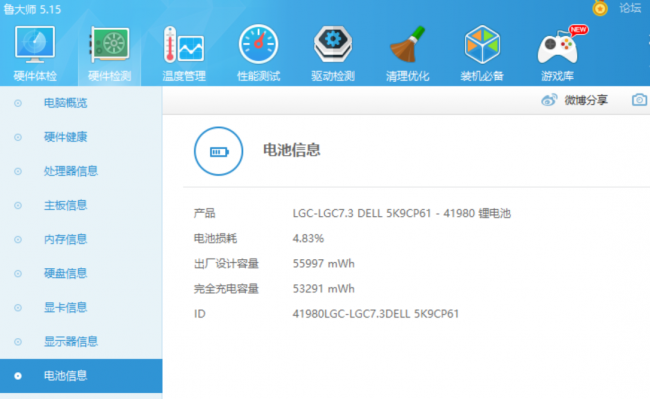
Task: Click ID value 41980LGC-LGC7.3DELL 5K9CP61
Action: tap(376, 314)
